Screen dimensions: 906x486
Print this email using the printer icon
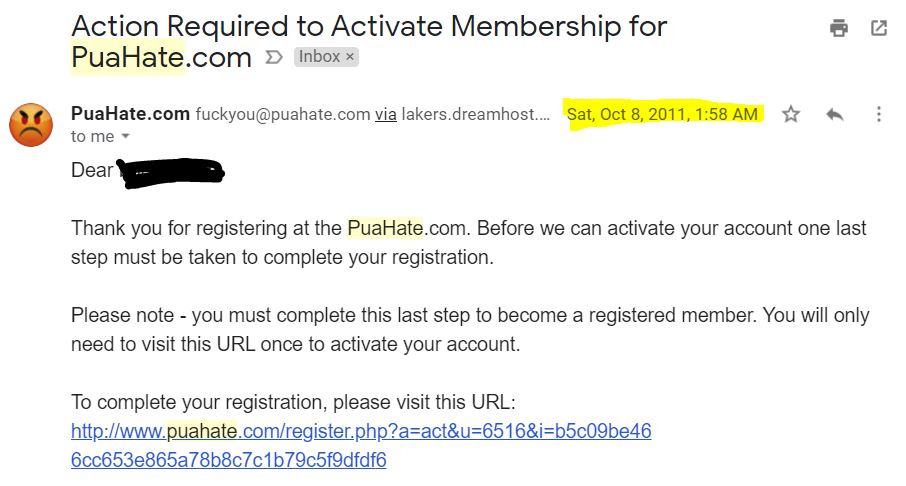838,27
